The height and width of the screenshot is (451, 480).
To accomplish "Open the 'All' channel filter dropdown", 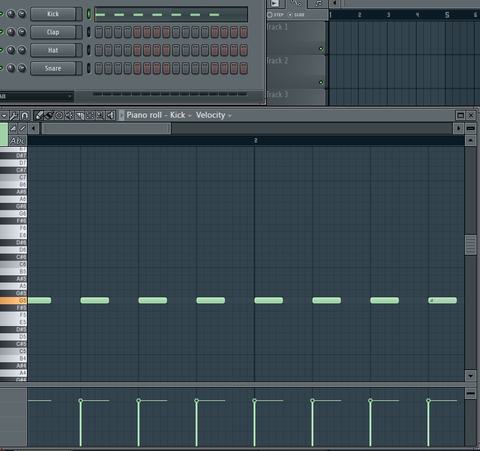I will pos(36,96).
